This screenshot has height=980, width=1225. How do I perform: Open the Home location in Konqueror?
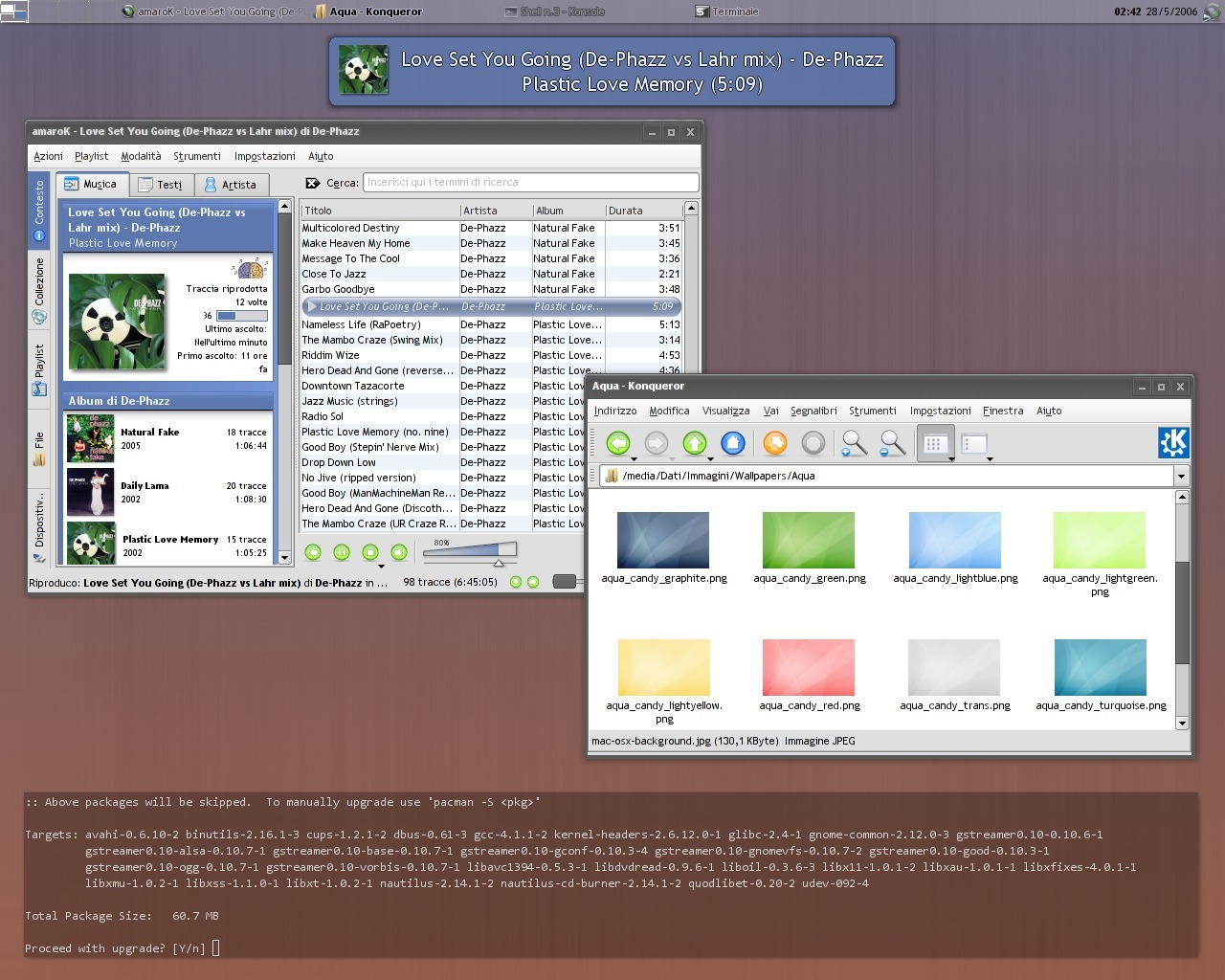733,443
